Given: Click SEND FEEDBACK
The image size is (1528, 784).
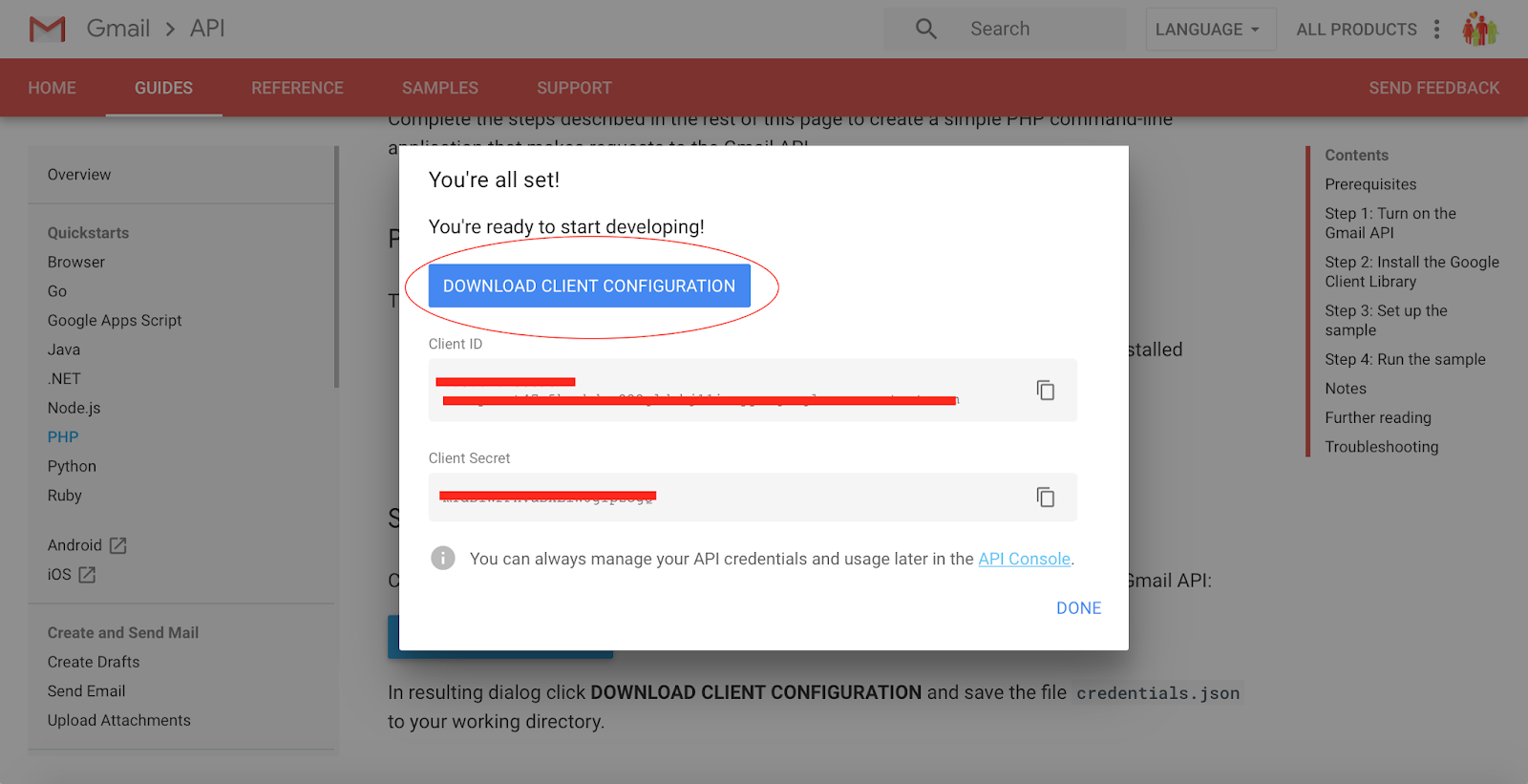Looking at the screenshot, I should coord(1433,87).
